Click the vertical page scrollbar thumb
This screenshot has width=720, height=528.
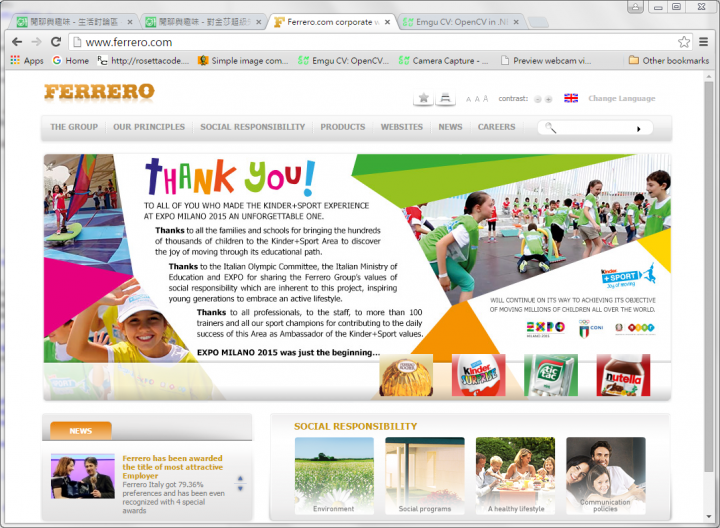tap(709, 275)
